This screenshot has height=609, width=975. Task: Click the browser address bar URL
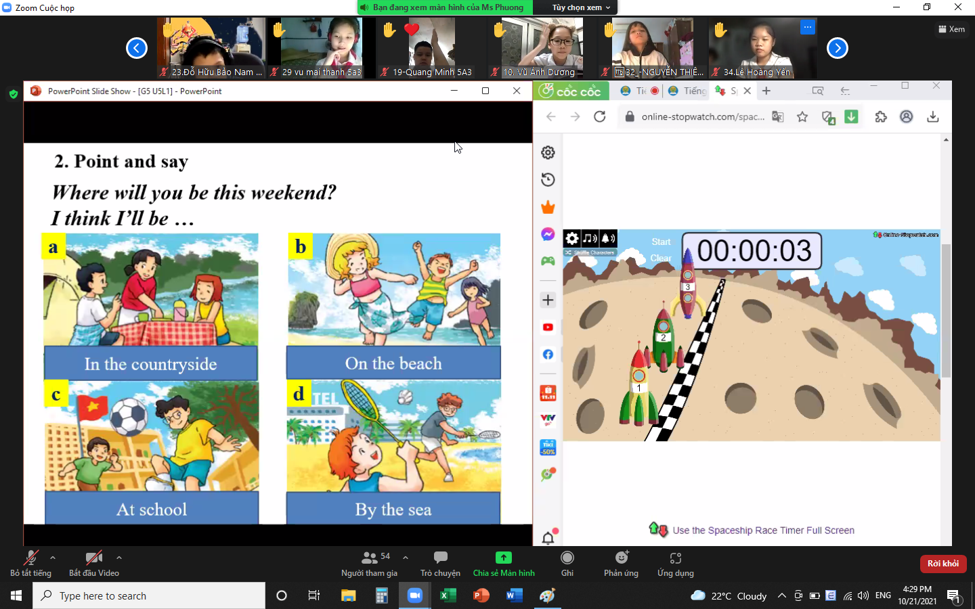pyautogui.click(x=702, y=117)
